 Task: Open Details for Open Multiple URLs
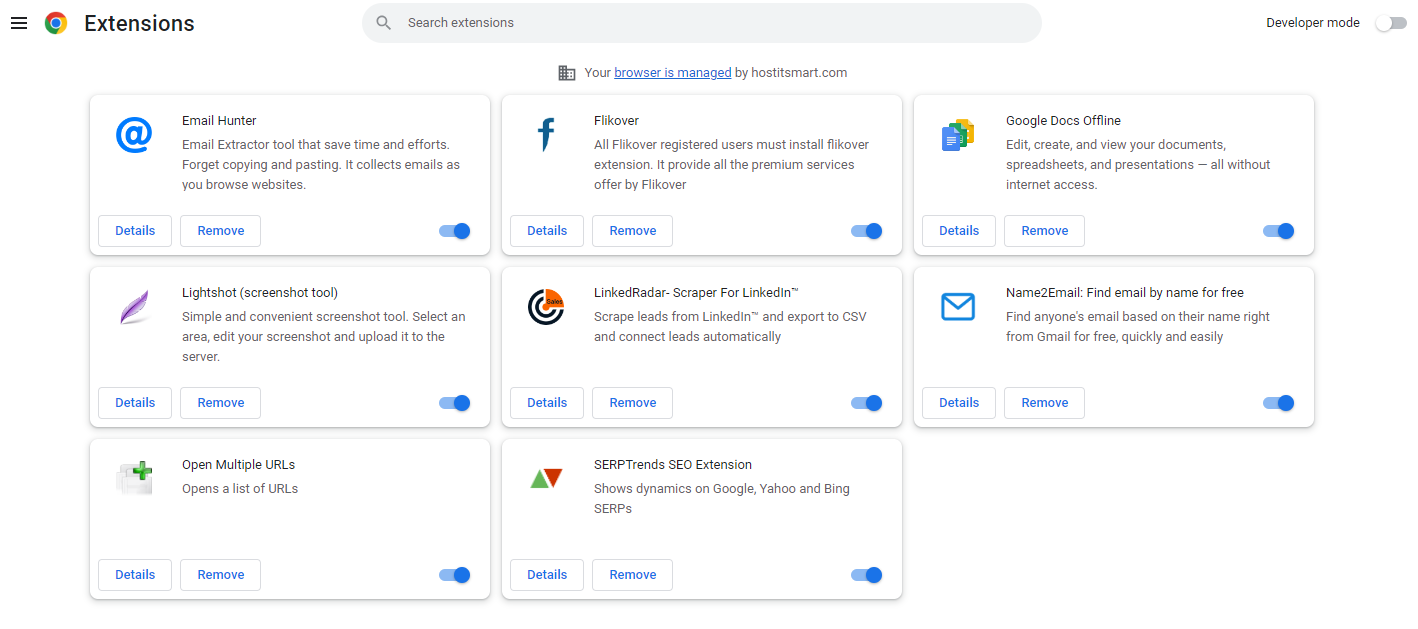(135, 575)
